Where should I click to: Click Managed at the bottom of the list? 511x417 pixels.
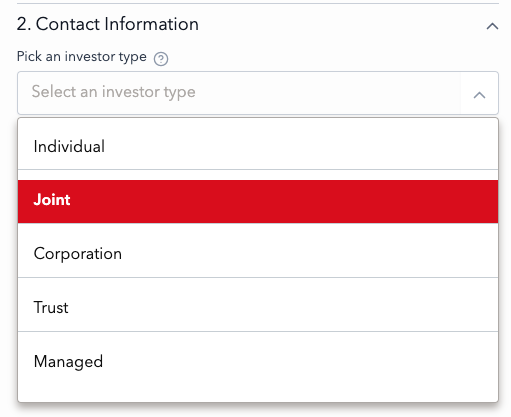pyautogui.click(x=258, y=361)
